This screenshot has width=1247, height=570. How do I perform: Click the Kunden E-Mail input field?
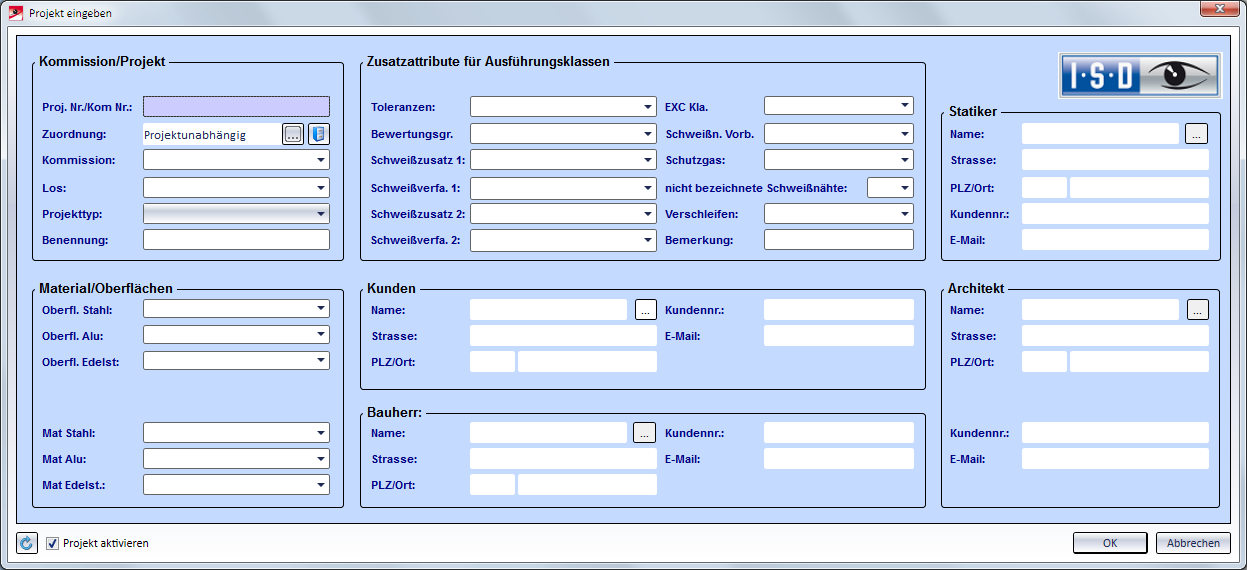(838, 336)
